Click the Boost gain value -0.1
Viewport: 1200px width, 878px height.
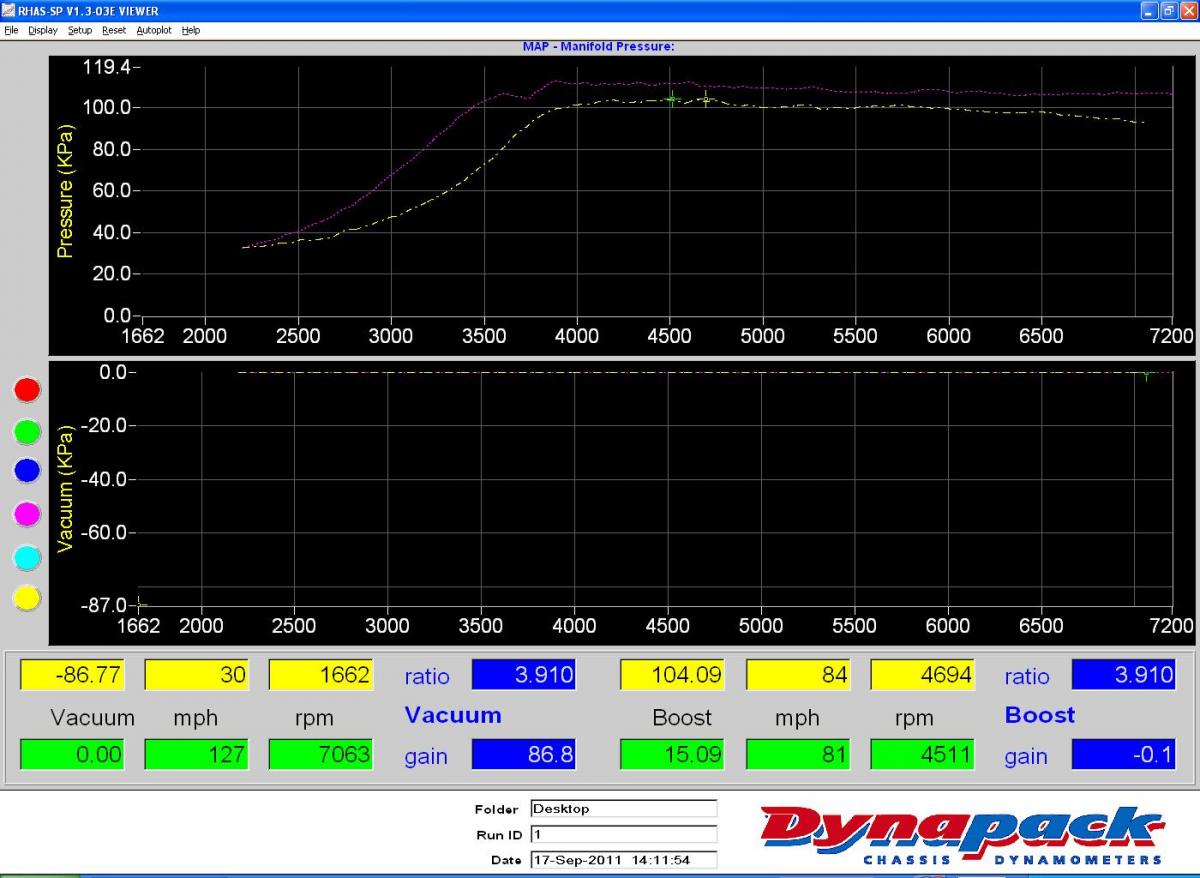pos(1123,755)
